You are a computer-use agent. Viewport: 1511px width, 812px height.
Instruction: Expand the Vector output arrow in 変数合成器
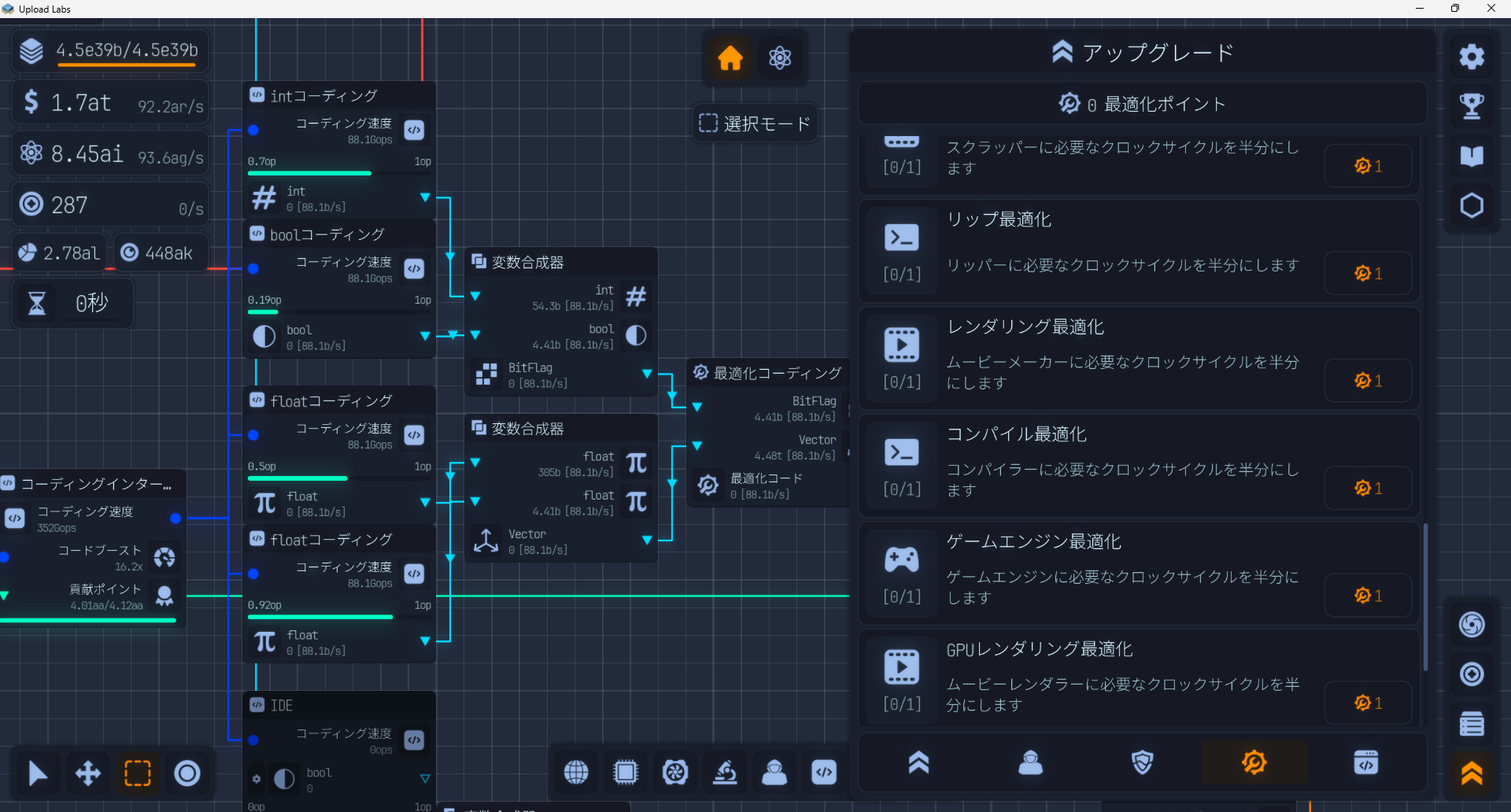click(x=647, y=540)
